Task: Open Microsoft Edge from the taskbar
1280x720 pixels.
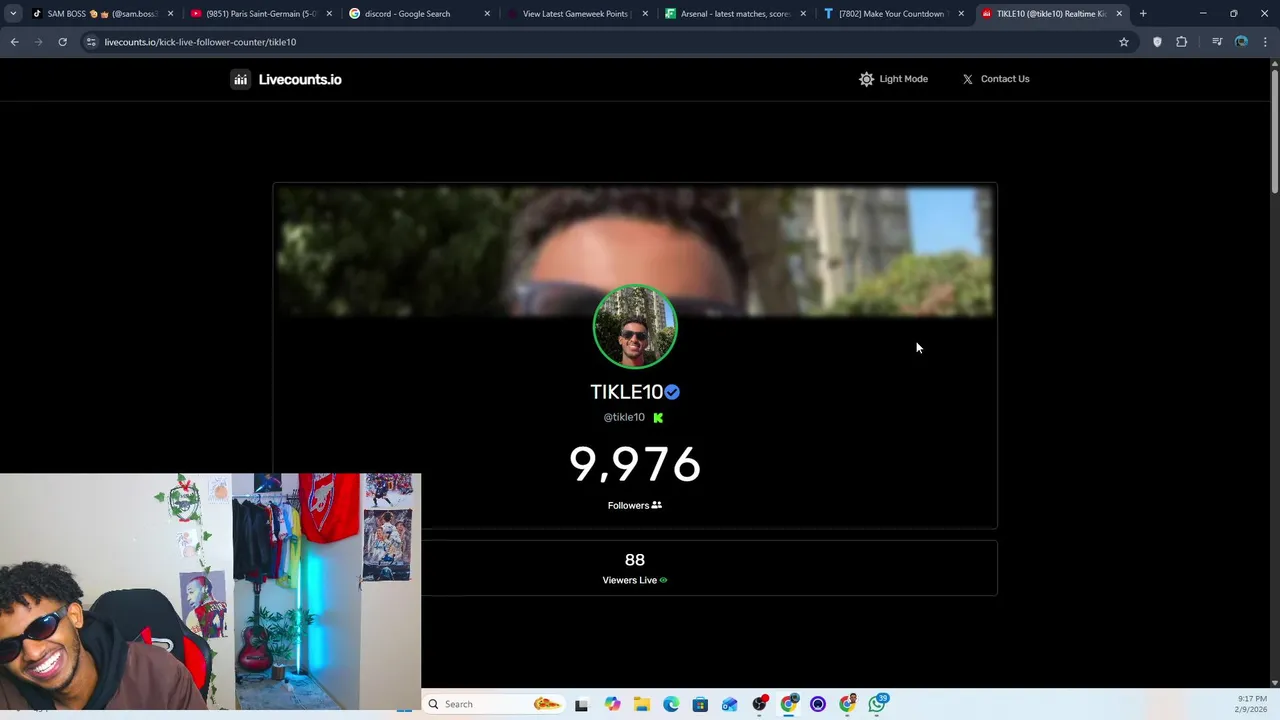Action: point(671,705)
